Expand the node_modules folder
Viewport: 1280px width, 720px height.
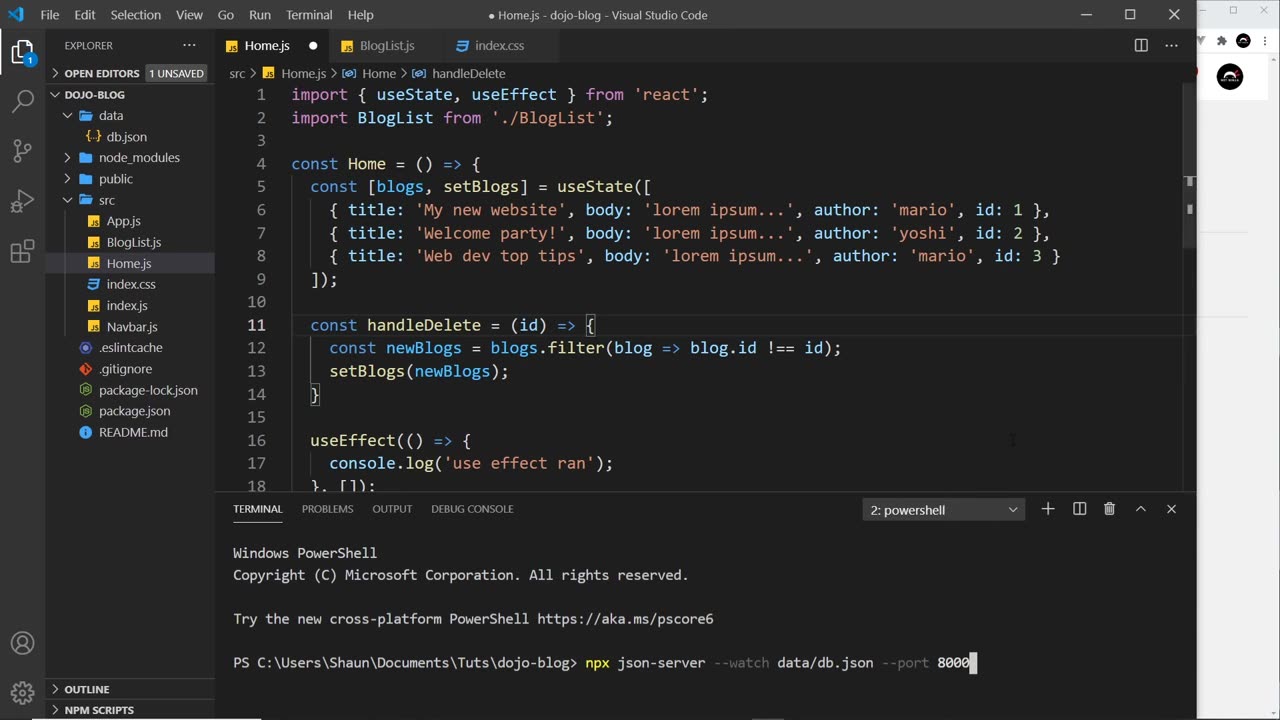click(x=130, y=158)
